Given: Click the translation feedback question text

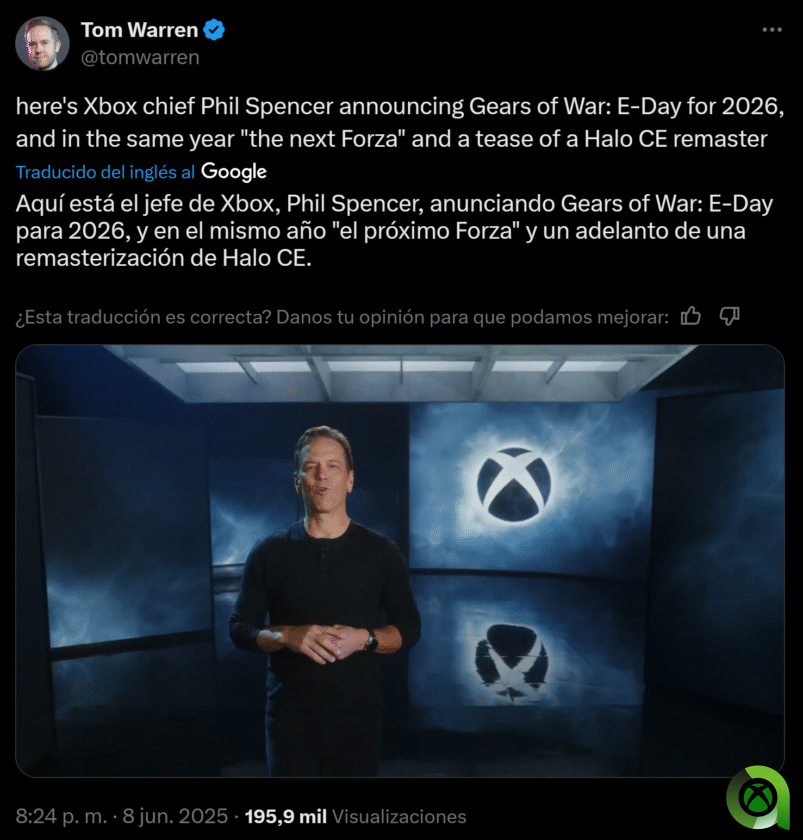Looking at the screenshot, I should (342, 317).
